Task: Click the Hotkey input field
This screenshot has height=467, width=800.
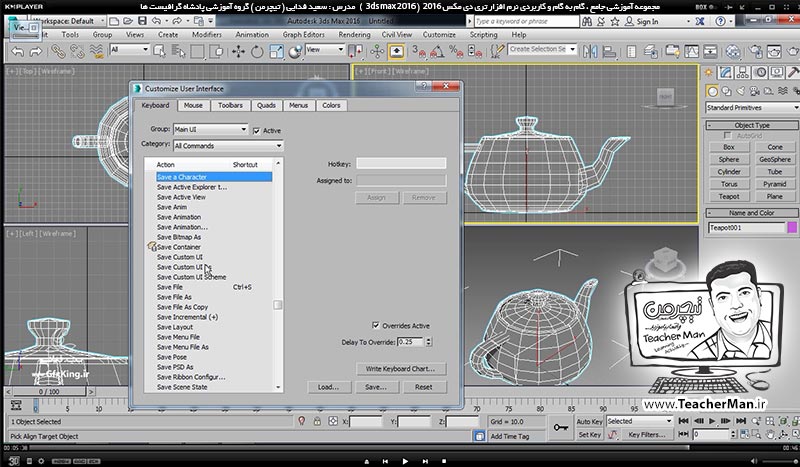Action: point(401,163)
